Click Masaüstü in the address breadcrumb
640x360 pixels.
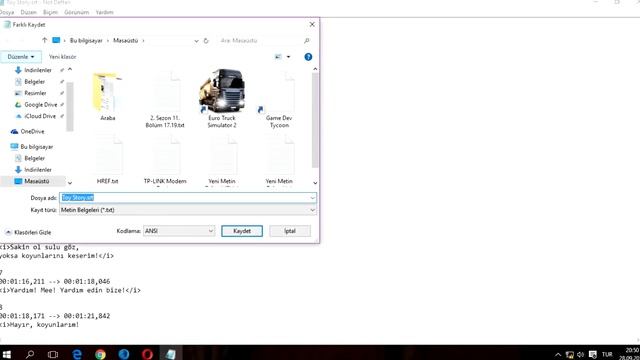[125, 40]
